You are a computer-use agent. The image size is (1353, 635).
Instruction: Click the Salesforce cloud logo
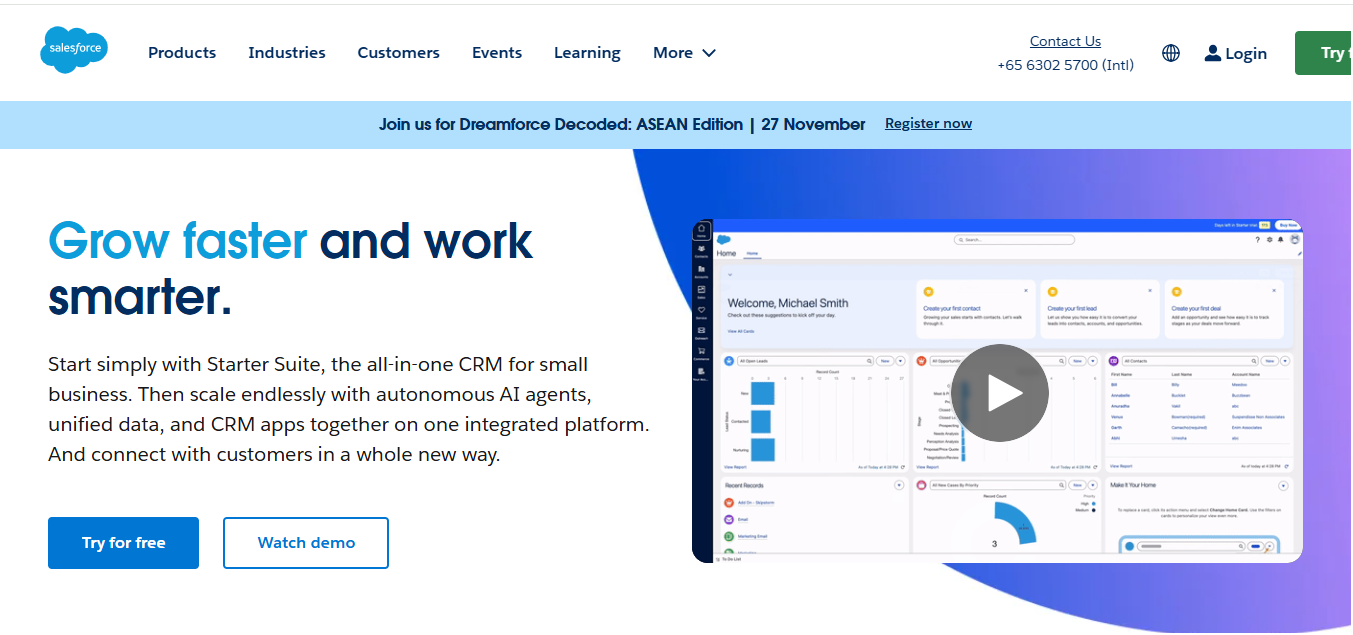click(x=73, y=49)
